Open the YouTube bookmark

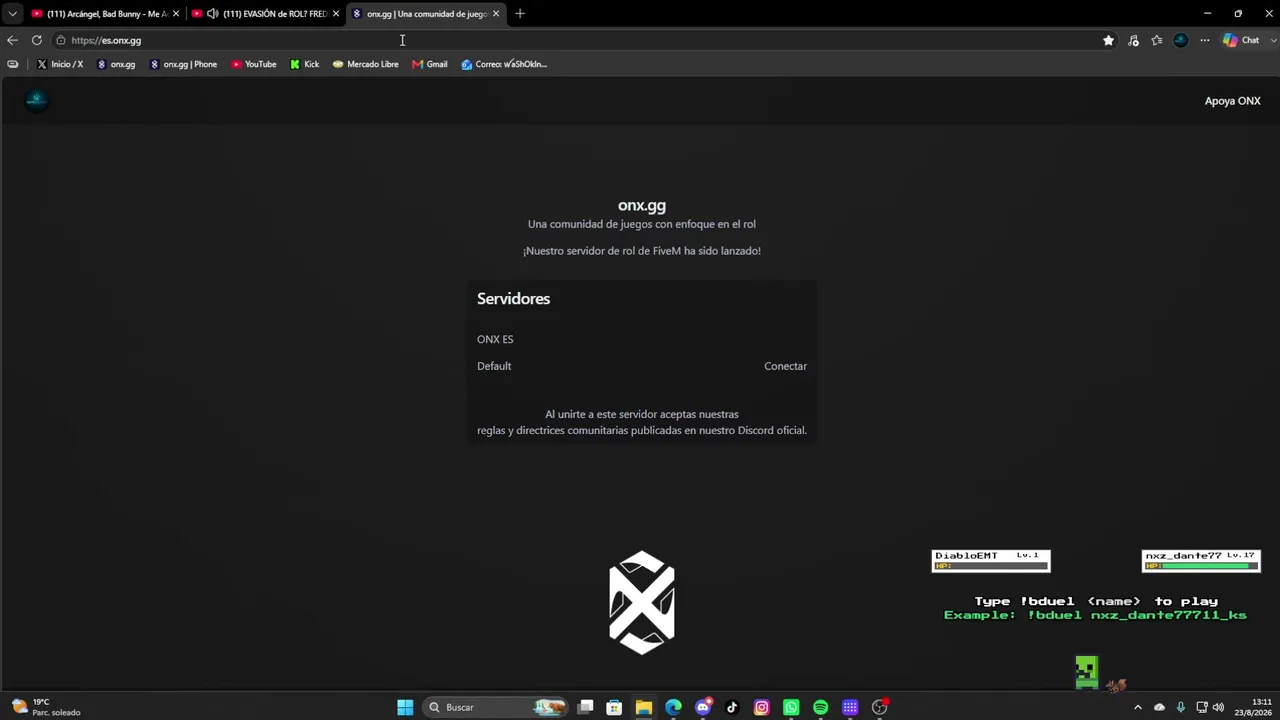[254, 64]
